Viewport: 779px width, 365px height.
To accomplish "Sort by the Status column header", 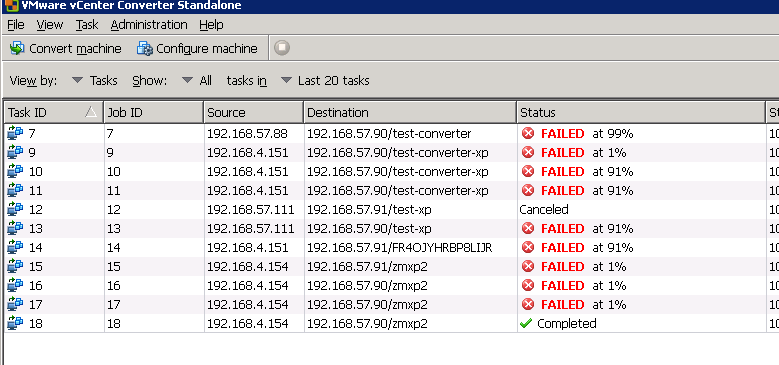I will pos(641,112).
